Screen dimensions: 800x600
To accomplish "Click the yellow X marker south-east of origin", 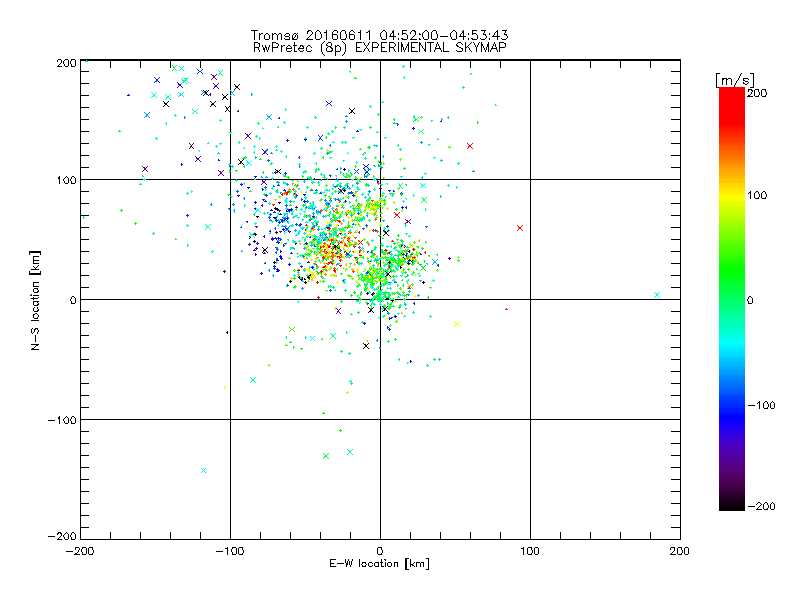I will pos(457,324).
